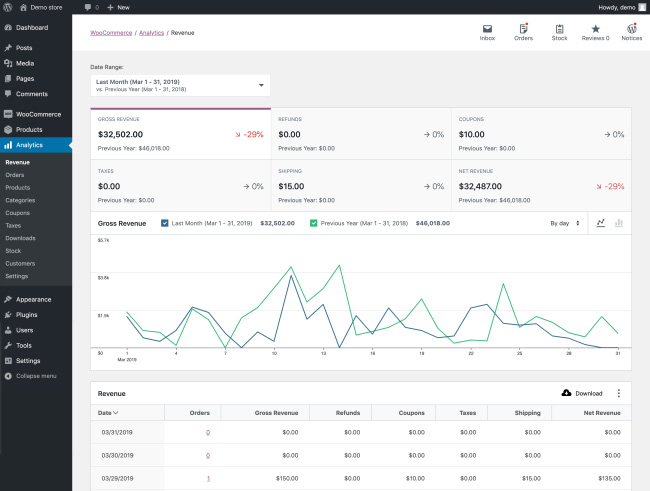Image resolution: width=650 pixels, height=491 pixels.
Task: Sort table by Gross Revenue column header
Action: [x=276, y=413]
